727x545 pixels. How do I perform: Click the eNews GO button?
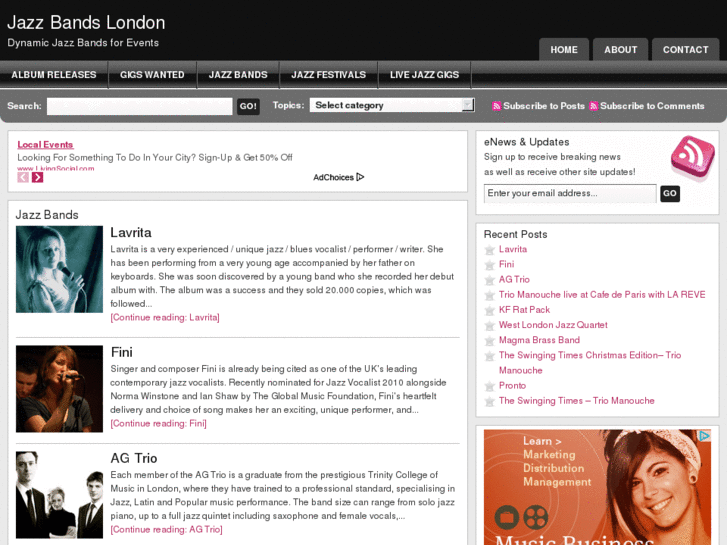670,193
